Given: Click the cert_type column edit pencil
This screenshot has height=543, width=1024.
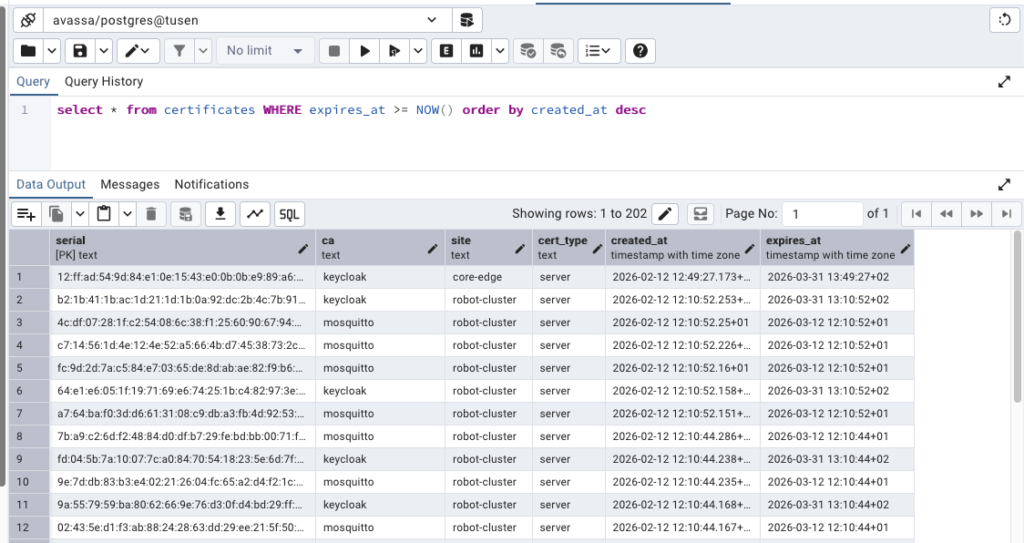Looking at the screenshot, I should click(597, 248).
